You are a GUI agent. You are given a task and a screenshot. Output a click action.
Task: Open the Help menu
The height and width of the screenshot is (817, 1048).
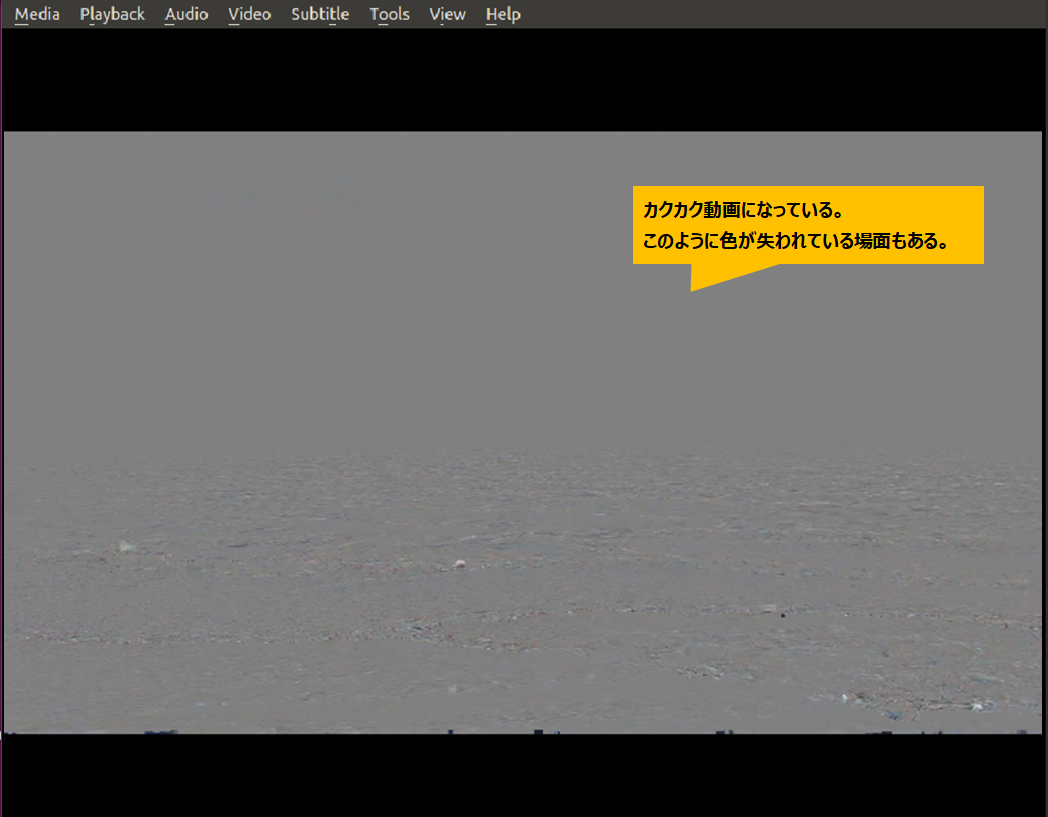(x=503, y=14)
